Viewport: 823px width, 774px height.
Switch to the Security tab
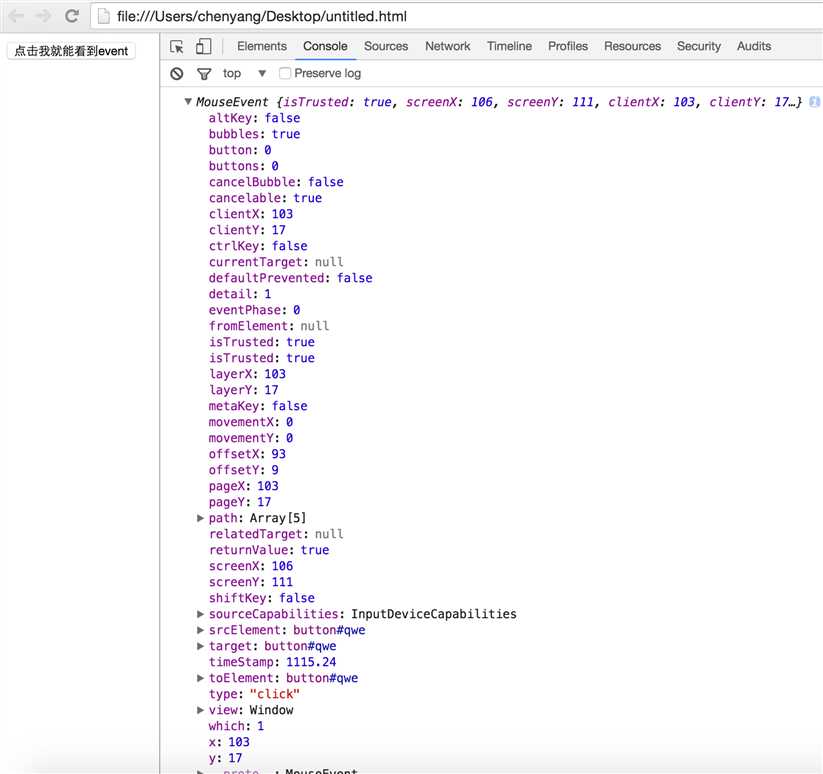(x=699, y=46)
